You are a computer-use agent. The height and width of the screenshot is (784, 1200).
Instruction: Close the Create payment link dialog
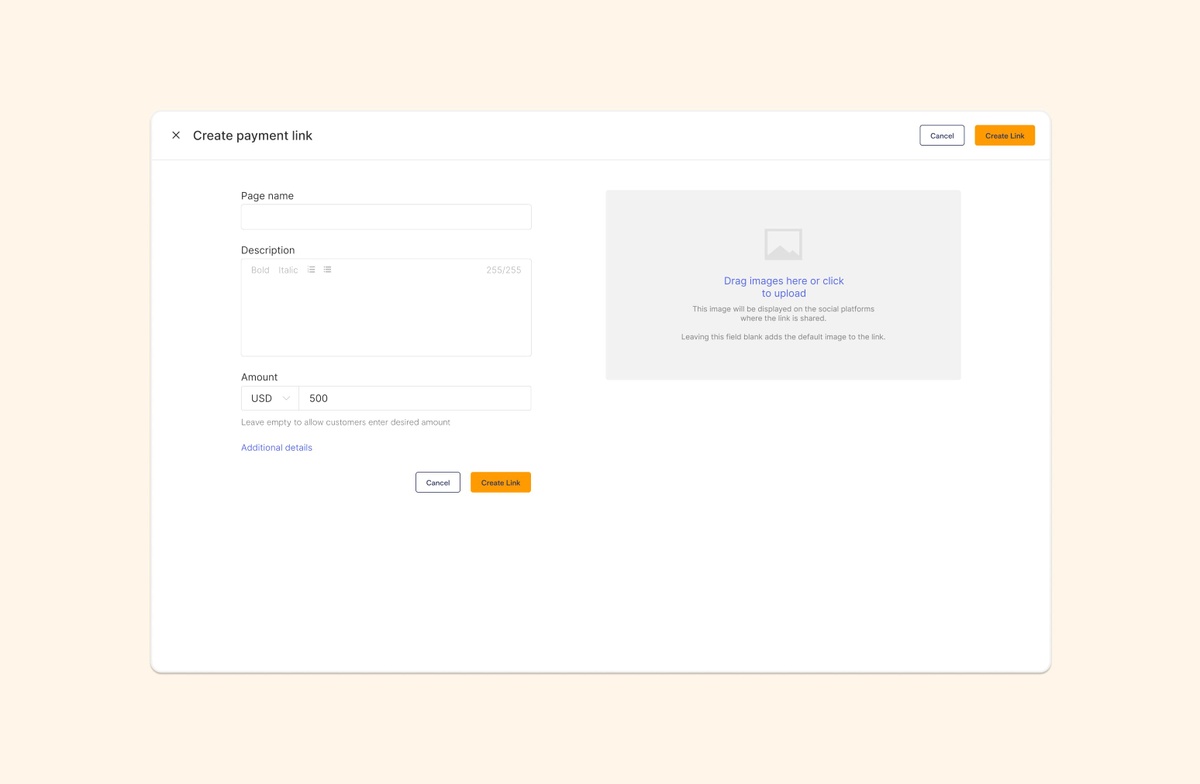[176, 135]
